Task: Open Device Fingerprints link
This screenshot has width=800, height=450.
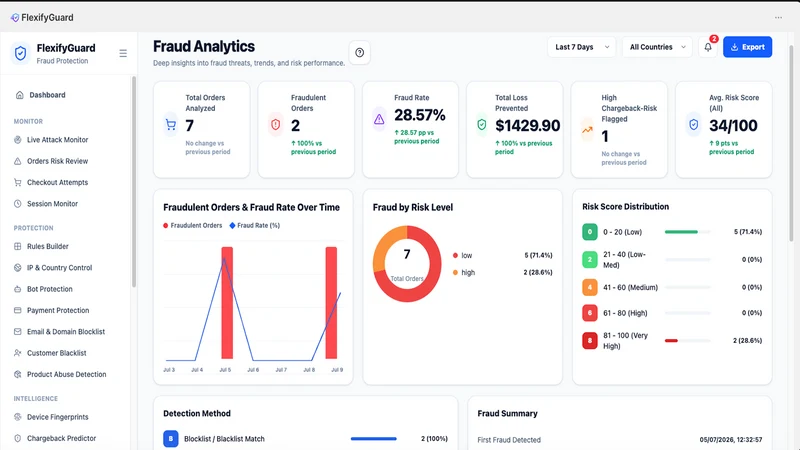Action: 58,417
